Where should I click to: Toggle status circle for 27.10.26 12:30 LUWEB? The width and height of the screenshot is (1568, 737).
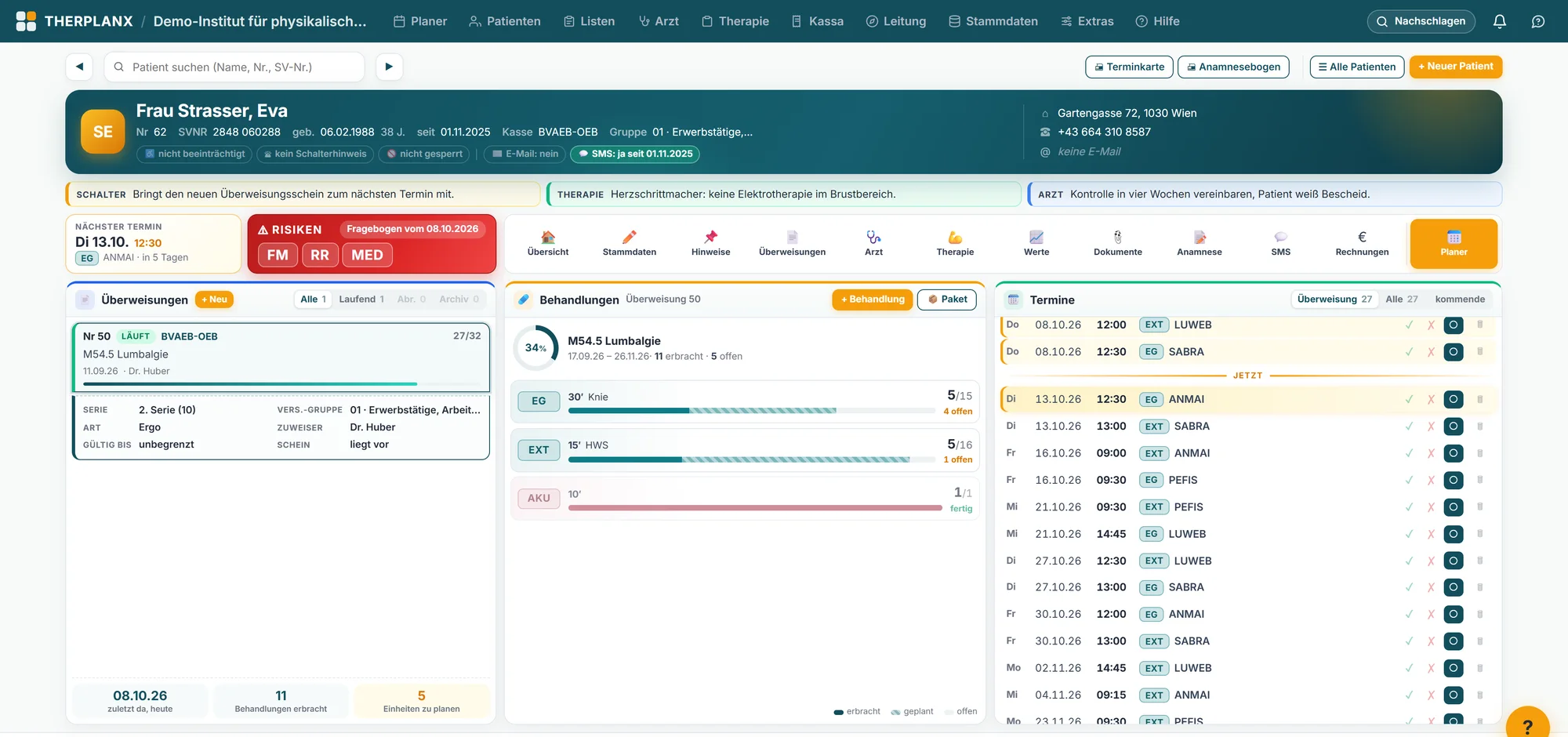[1454, 561]
